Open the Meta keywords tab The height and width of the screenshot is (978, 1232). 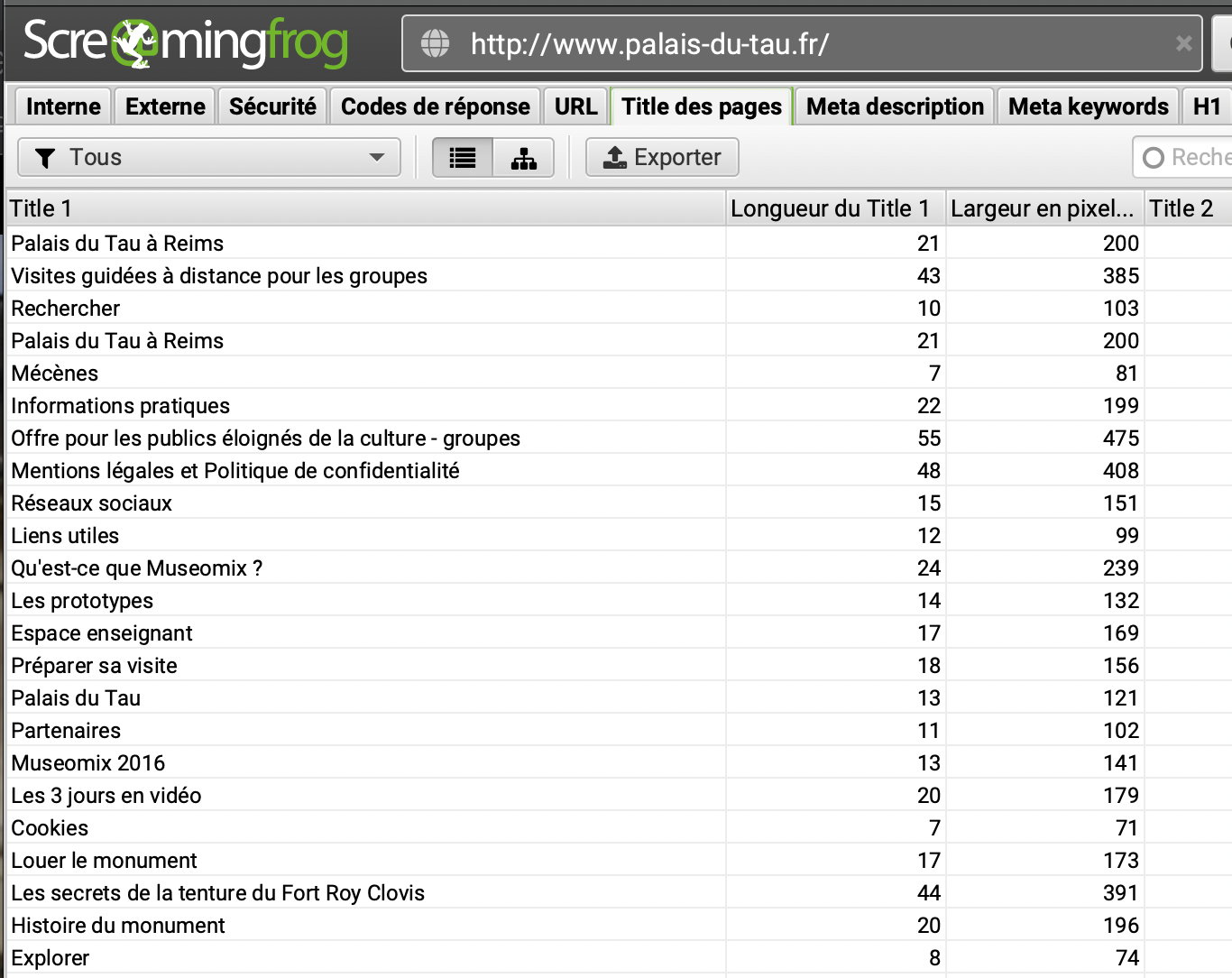click(1088, 106)
